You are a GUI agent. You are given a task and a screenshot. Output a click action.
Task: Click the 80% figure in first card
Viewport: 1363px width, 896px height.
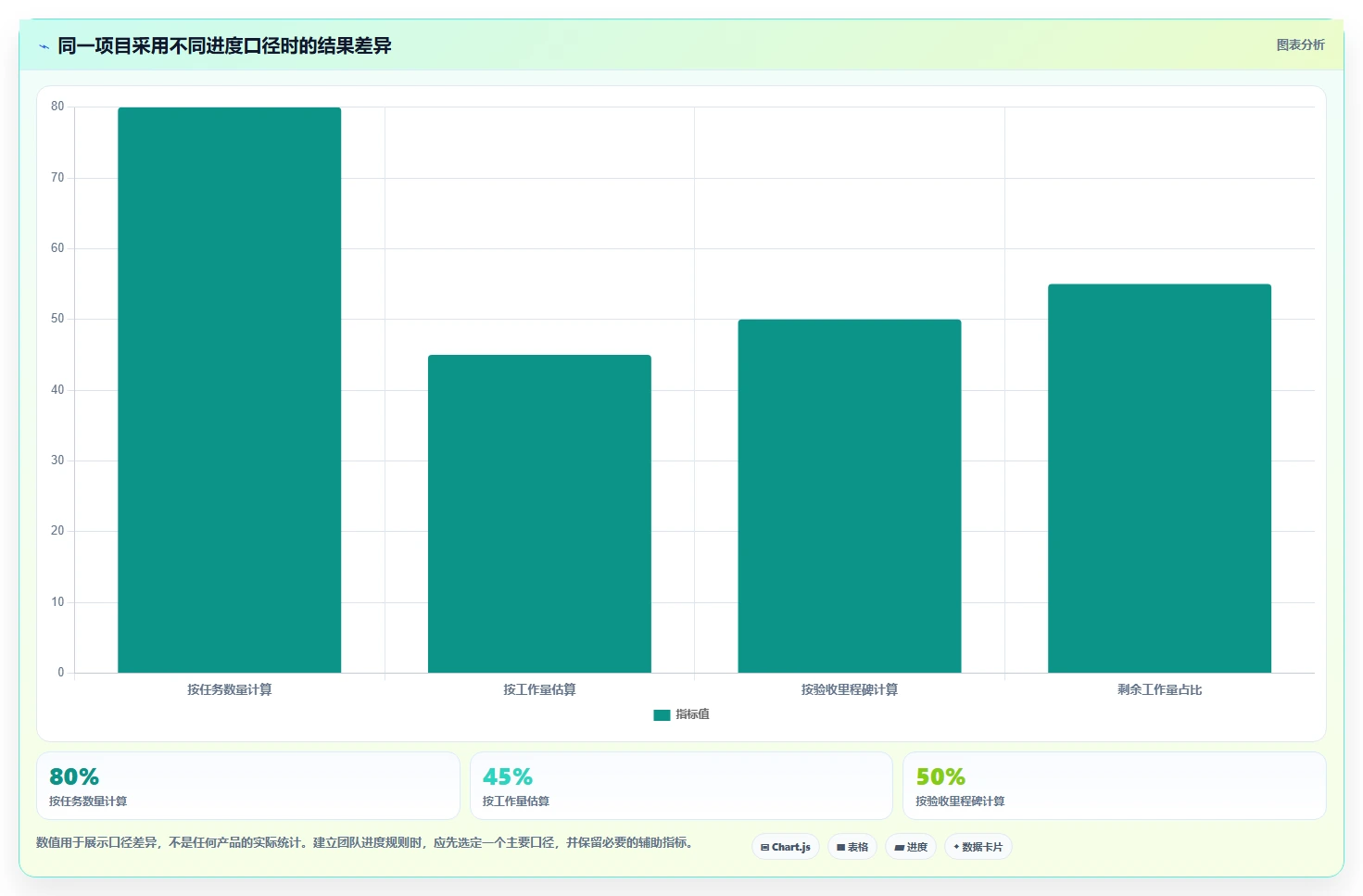(x=74, y=776)
